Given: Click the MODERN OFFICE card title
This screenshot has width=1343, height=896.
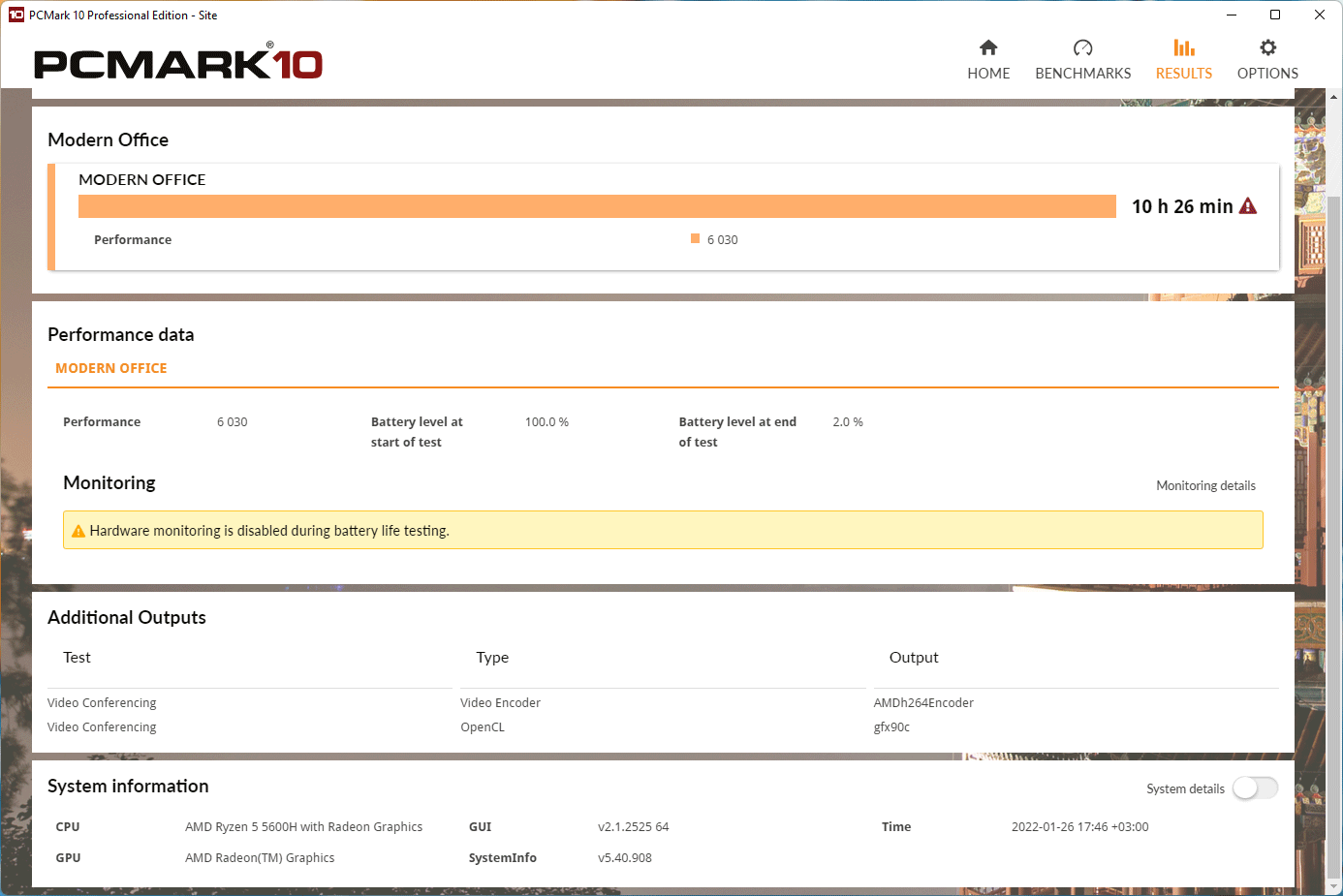Looking at the screenshot, I should [142, 179].
